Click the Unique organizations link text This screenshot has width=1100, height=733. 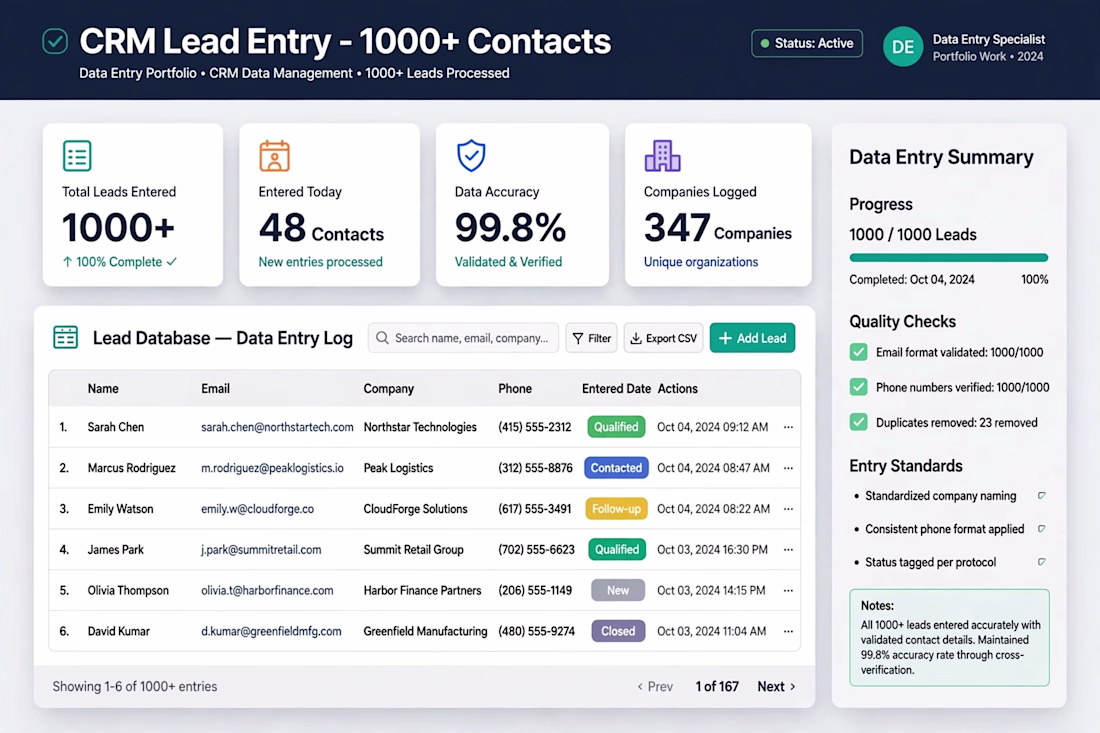point(701,262)
